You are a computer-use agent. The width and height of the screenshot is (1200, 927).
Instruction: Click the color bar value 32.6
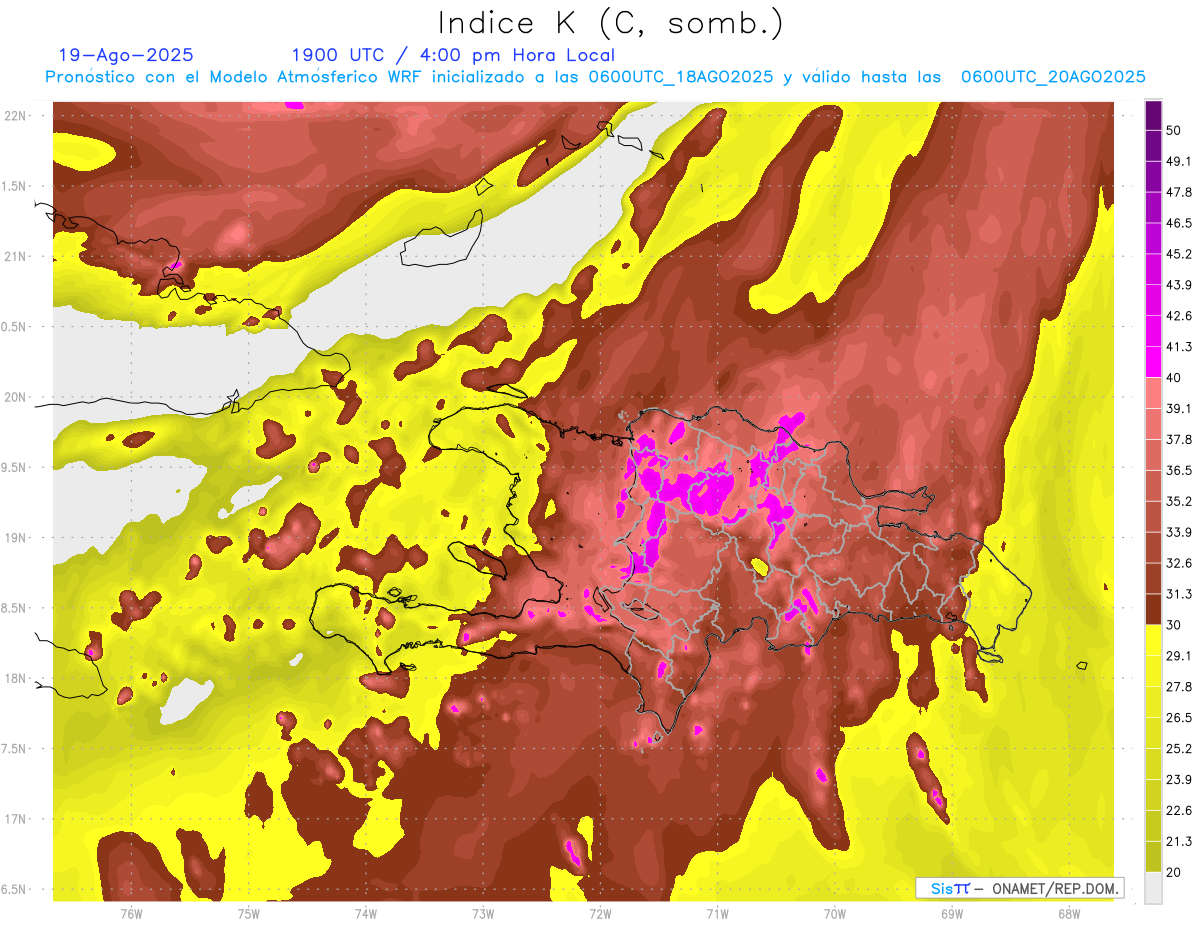pyautogui.click(x=1179, y=563)
